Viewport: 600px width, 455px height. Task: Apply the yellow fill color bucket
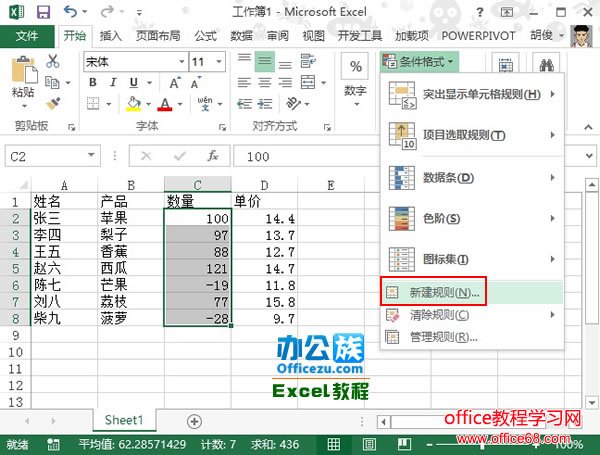(133, 104)
